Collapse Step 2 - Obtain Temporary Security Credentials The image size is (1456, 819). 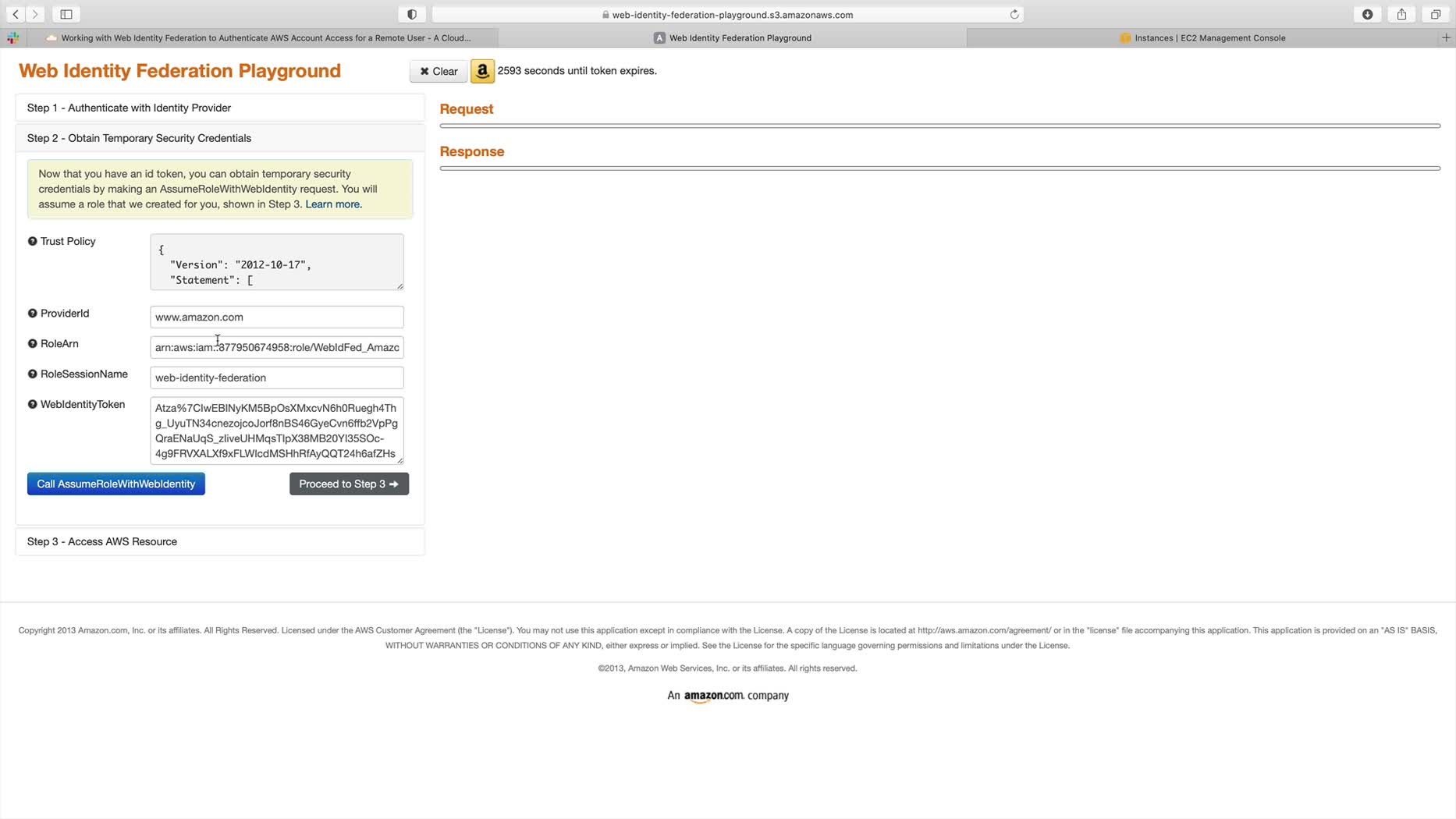(220, 138)
